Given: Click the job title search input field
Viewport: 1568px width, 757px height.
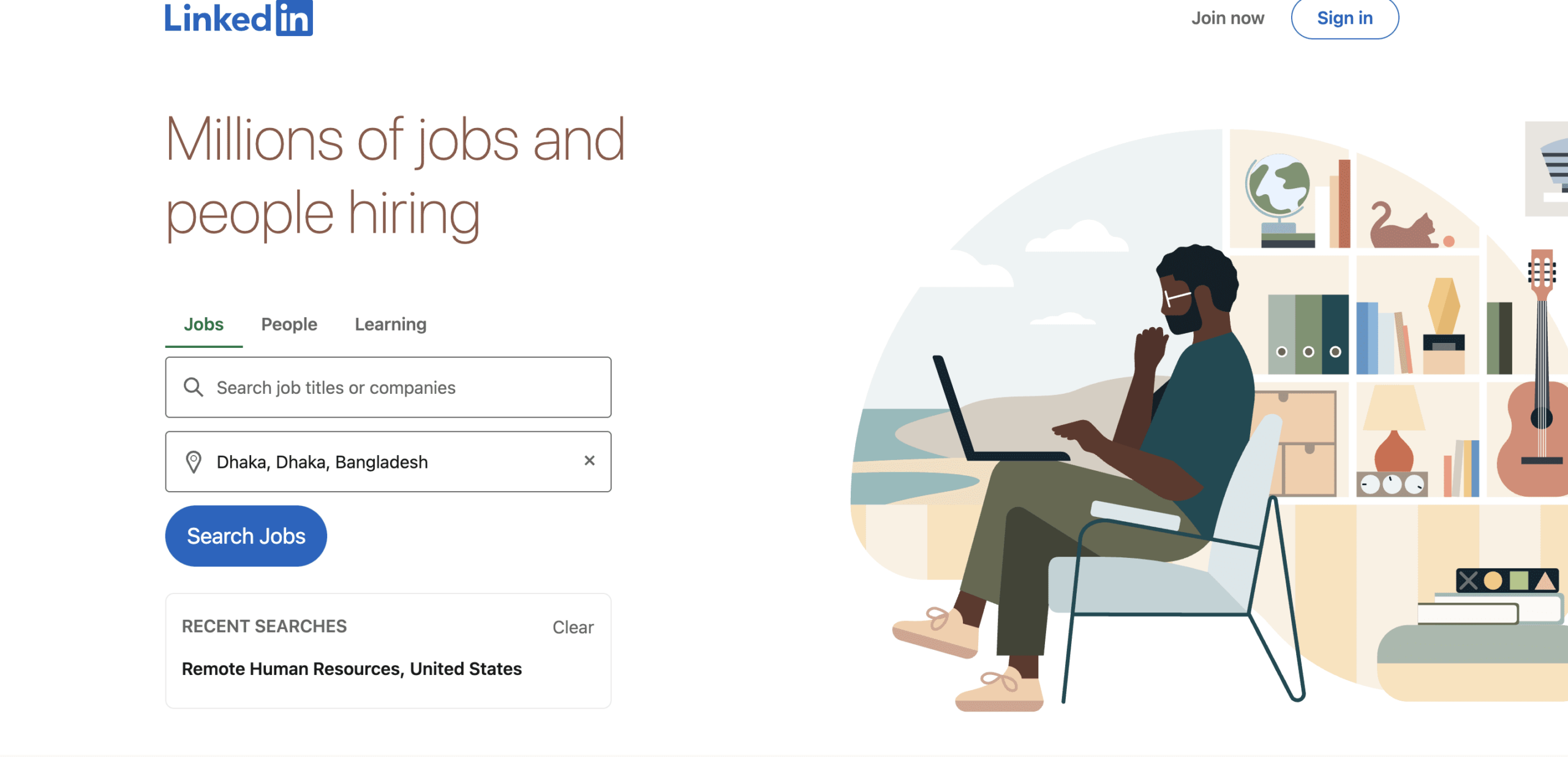Looking at the screenshot, I should [x=389, y=387].
